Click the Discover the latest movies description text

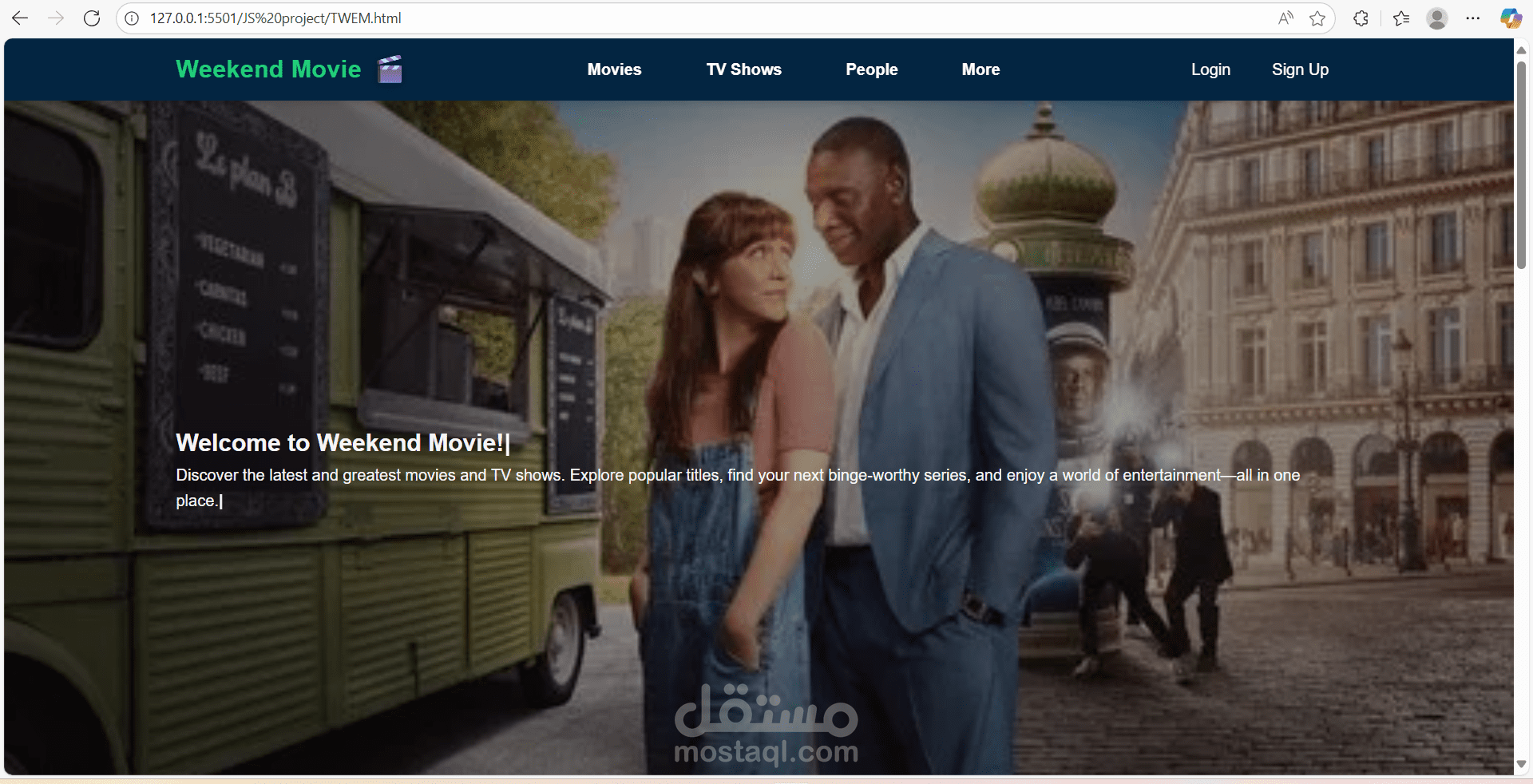(739, 488)
